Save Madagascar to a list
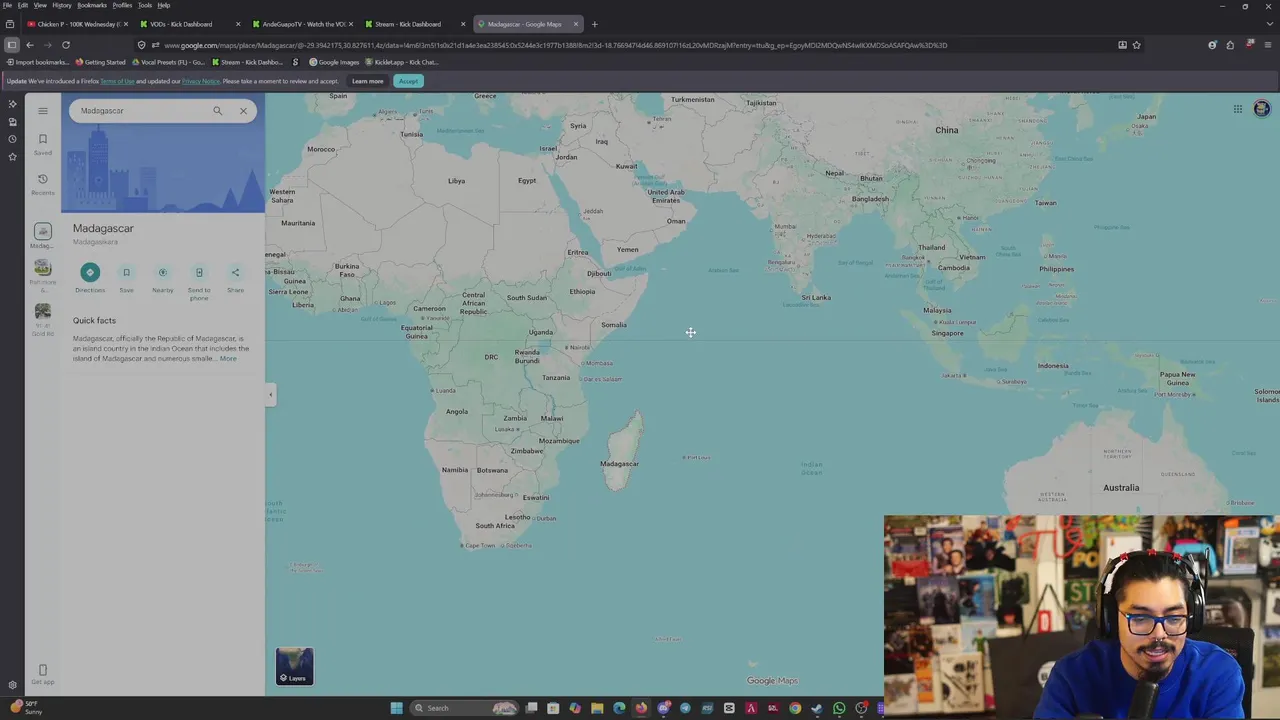1280x720 pixels. [126, 272]
